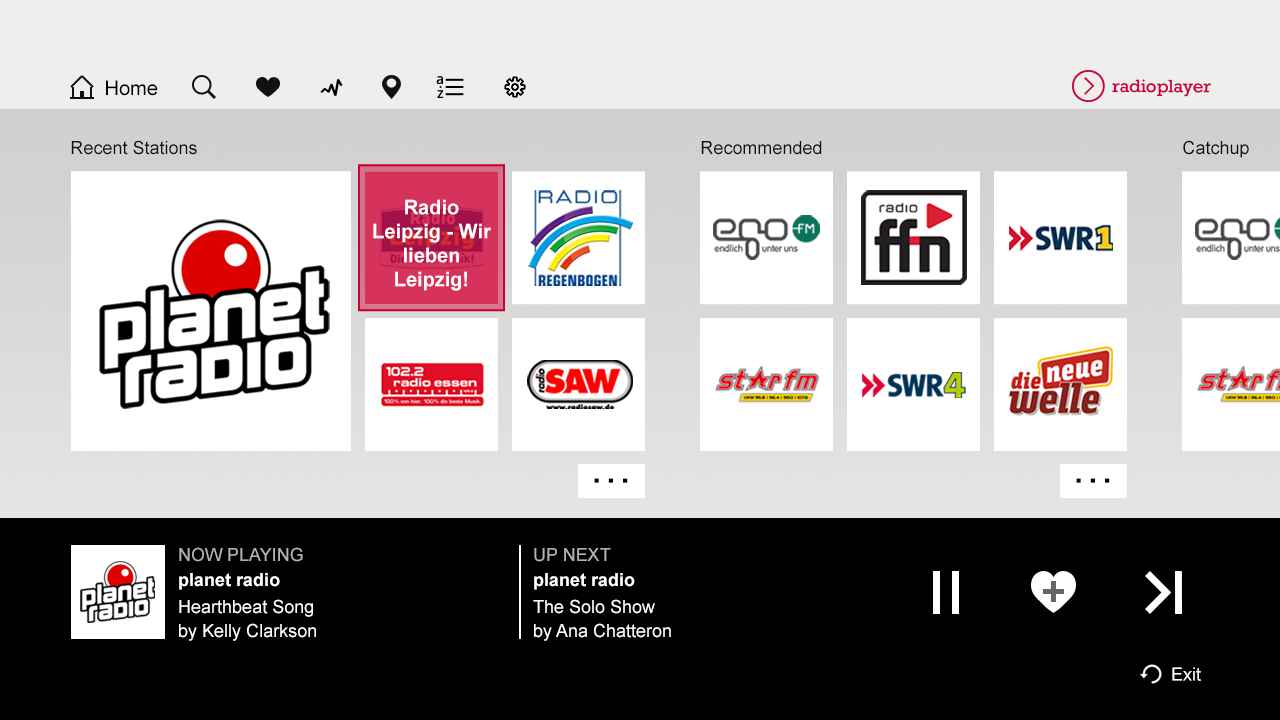Skip to the next track
The height and width of the screenshot is (720, 1280).
click(x=1164, y=592)
